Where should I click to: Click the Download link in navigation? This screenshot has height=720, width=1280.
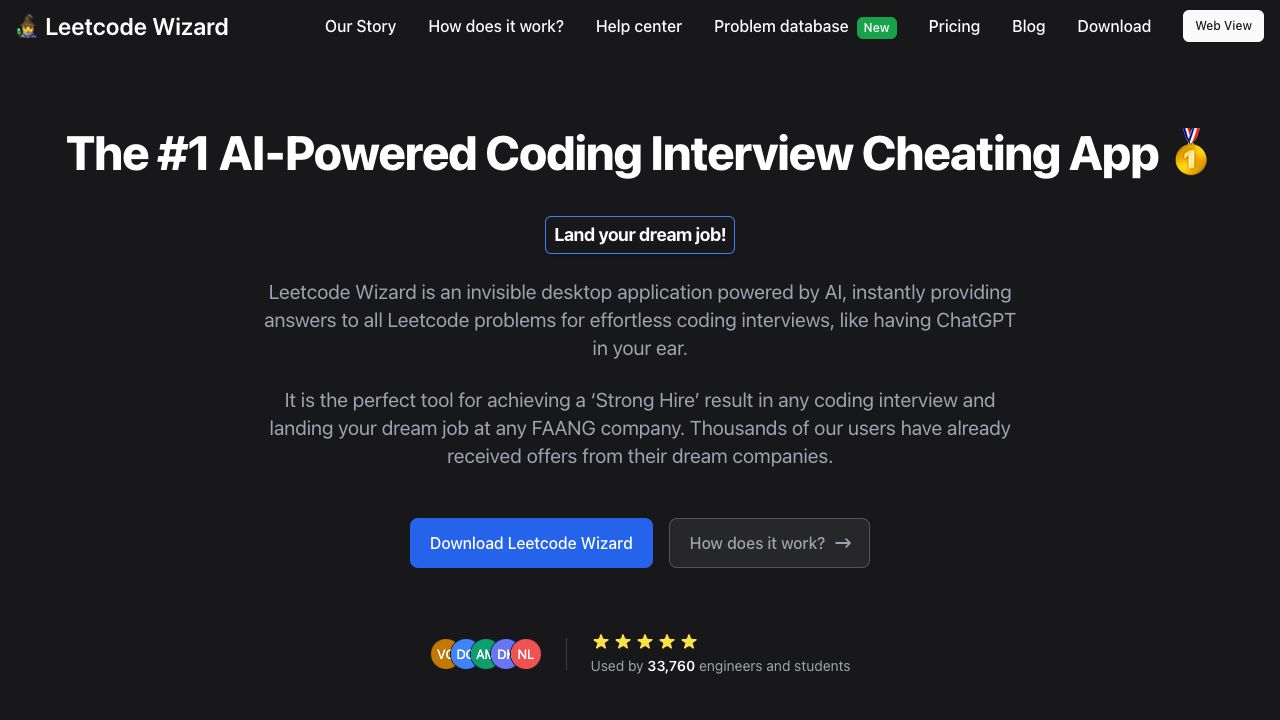coord(1114,26)
